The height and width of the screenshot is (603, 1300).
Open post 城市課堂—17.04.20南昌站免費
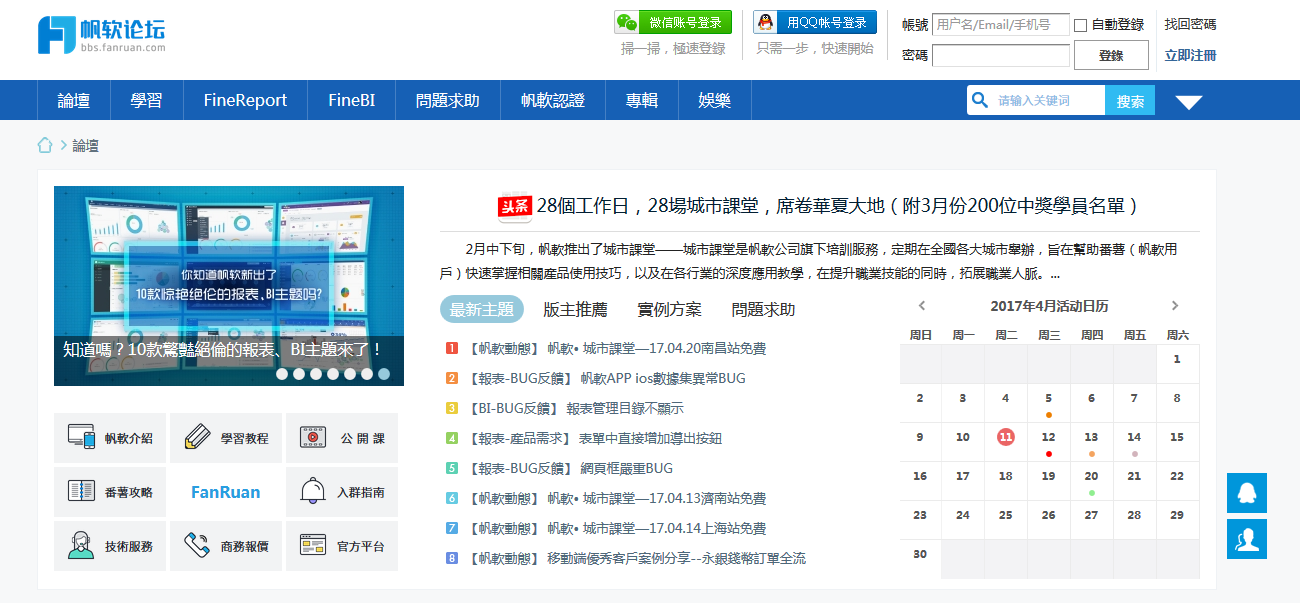(x=656, y=348)
